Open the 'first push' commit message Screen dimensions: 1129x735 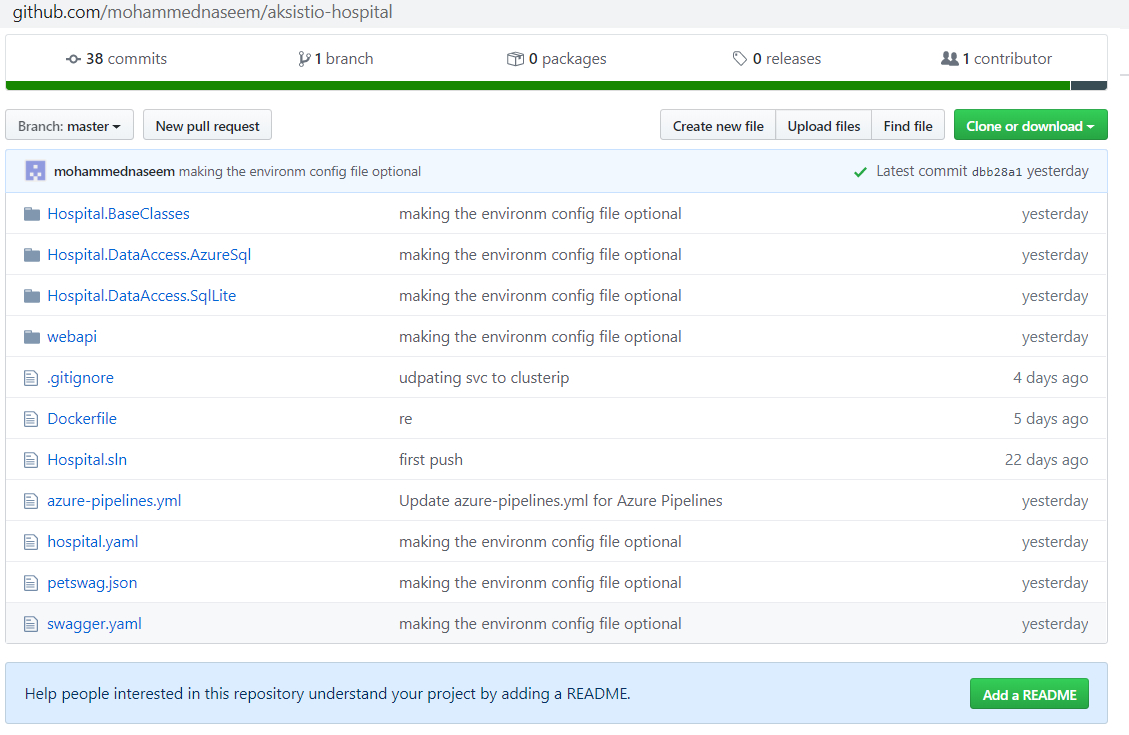[431, 460]
